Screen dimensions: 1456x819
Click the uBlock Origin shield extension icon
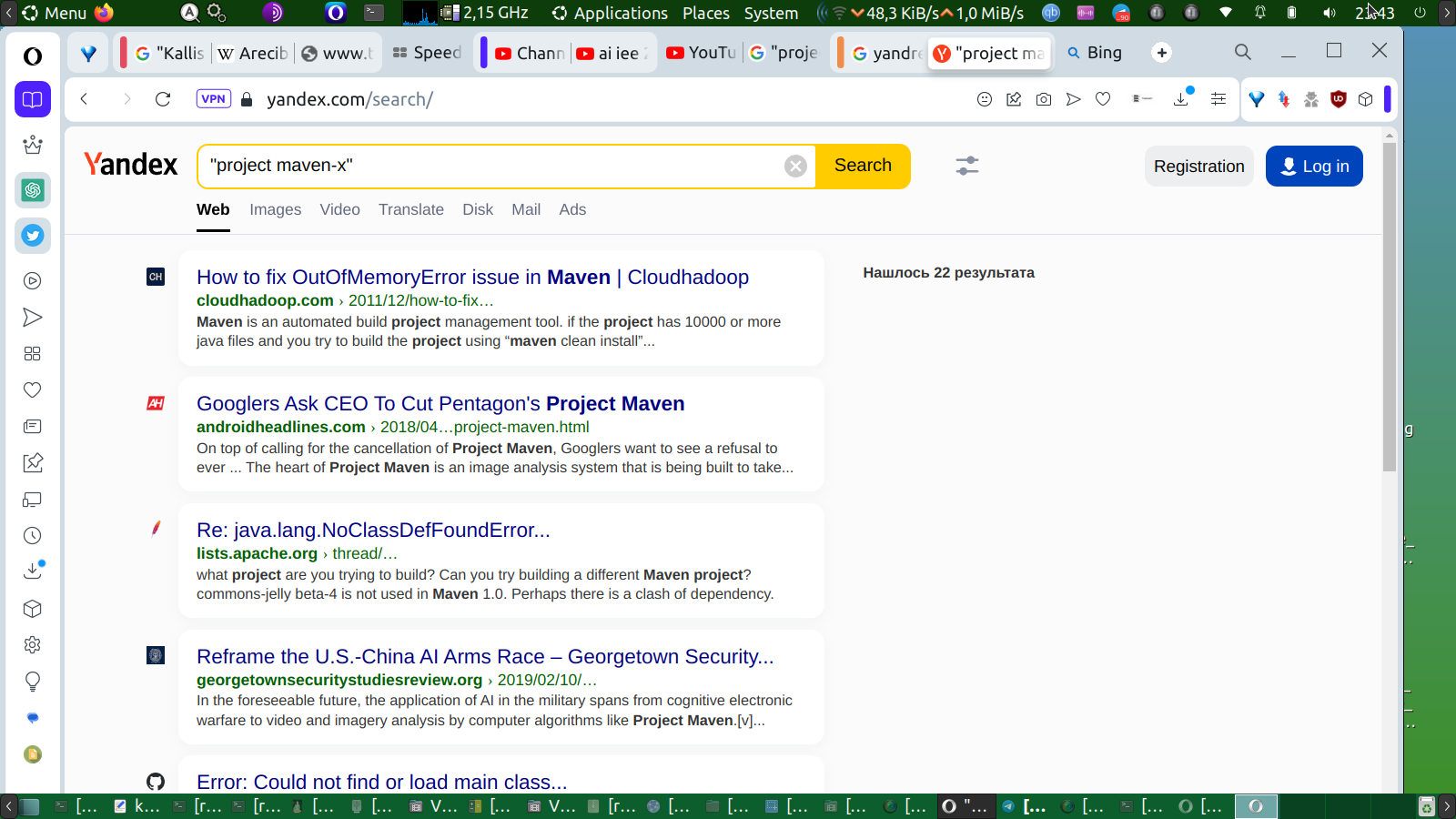coord(1339,99)
